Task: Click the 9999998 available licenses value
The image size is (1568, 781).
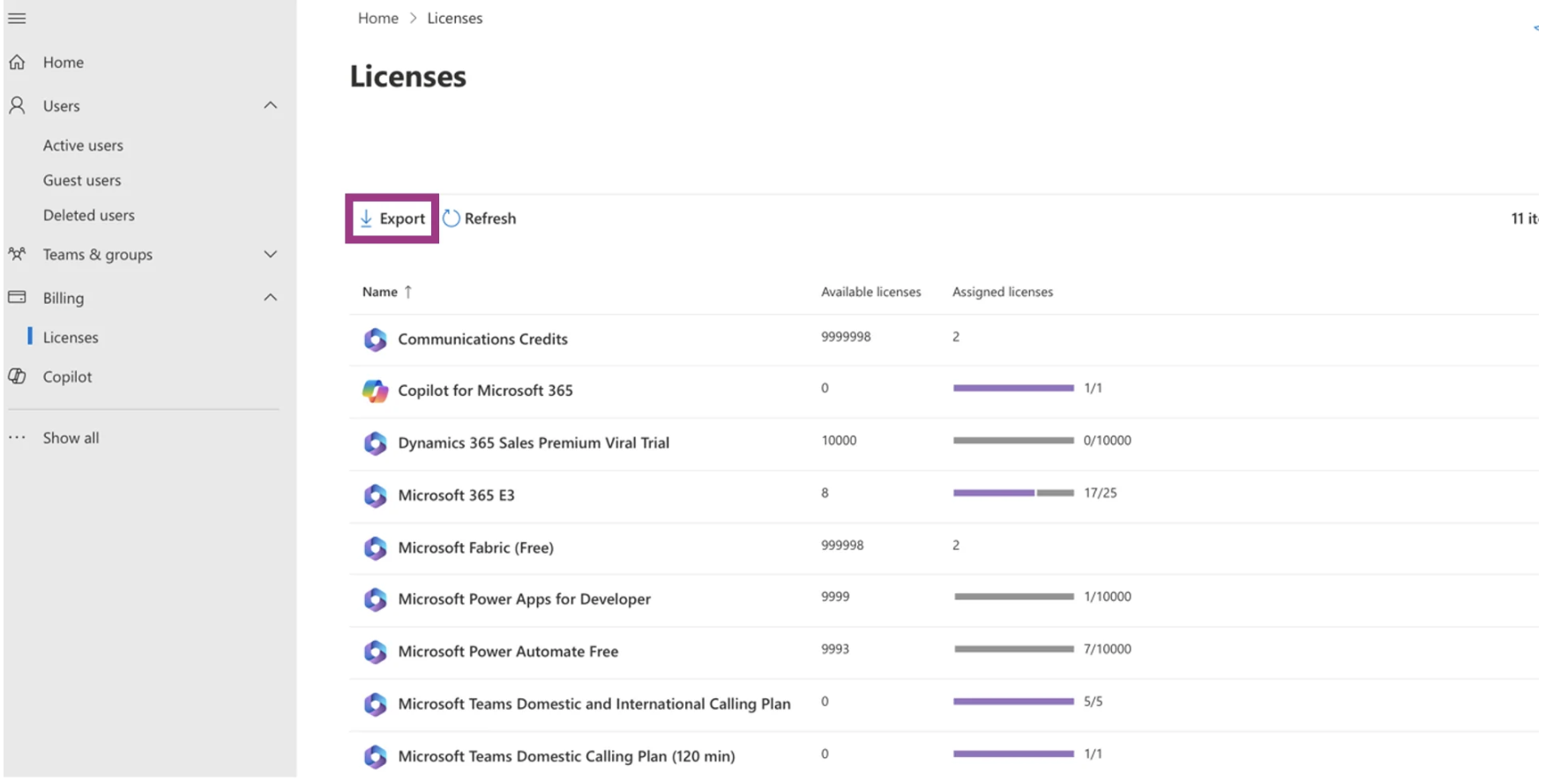Action: click(846, 337)
